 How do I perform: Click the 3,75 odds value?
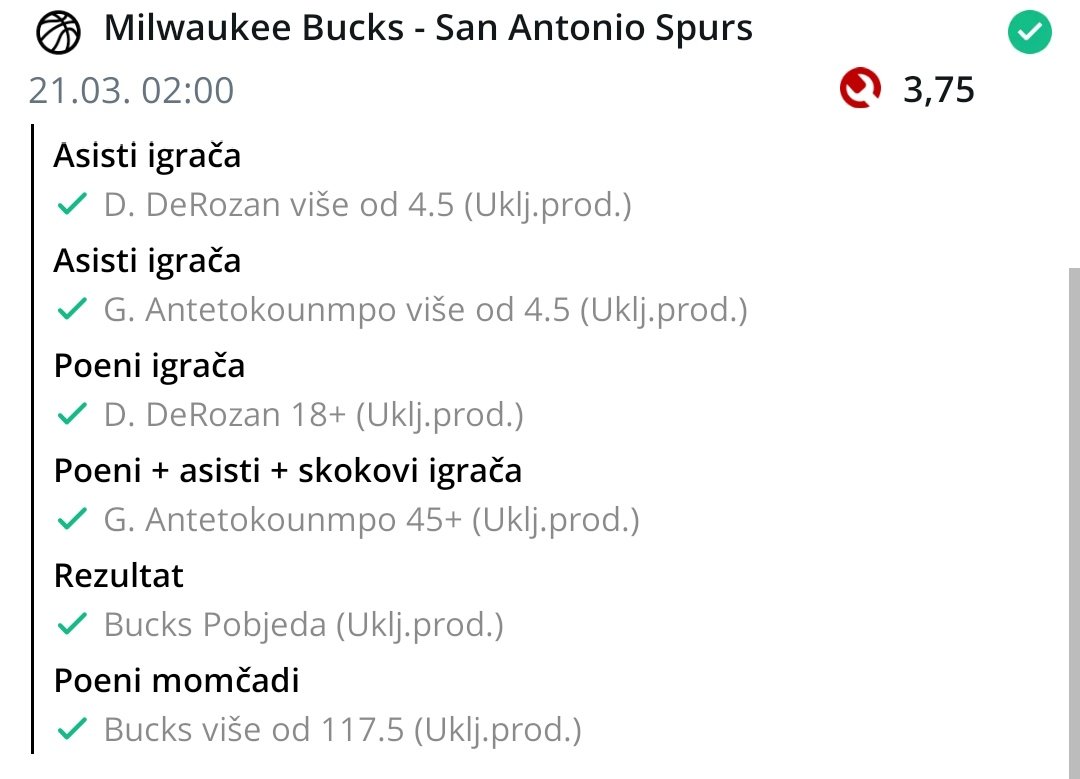point(938,90)
